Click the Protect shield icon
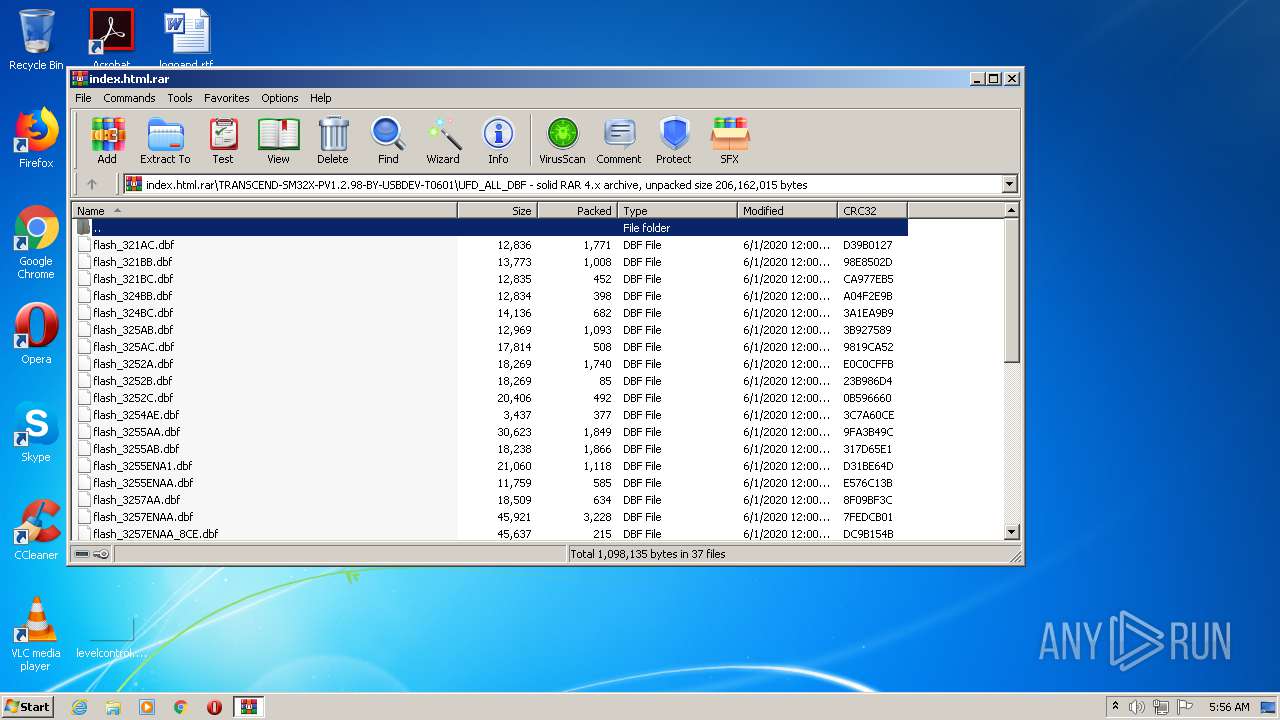 tap(674, 140)
